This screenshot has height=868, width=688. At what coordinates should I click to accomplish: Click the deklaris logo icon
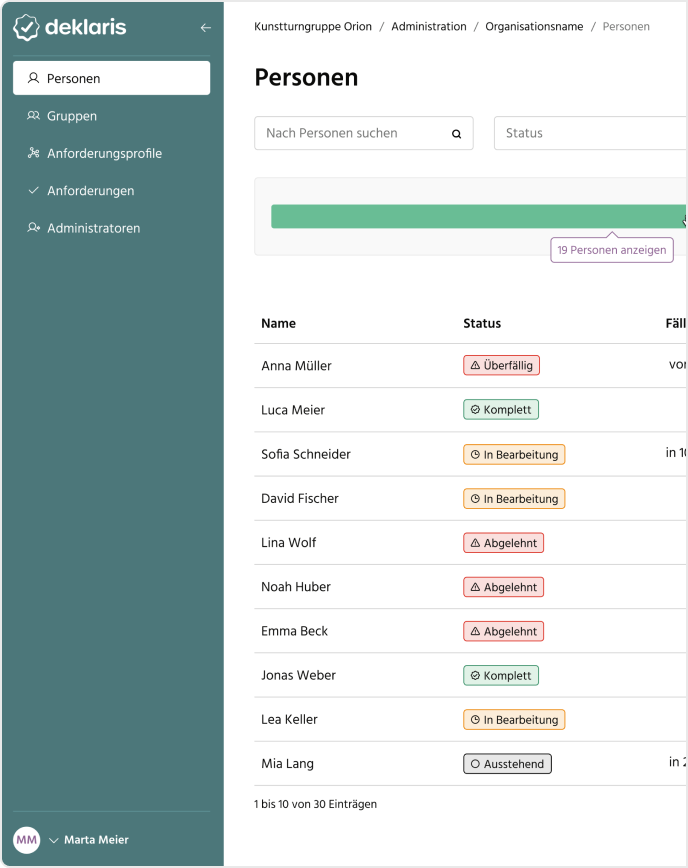26,28
